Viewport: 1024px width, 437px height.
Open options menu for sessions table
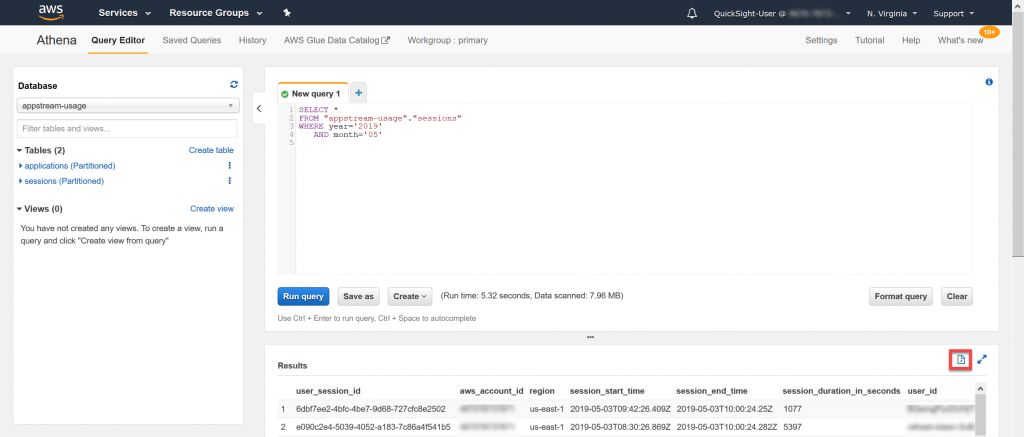coord(229,181)
